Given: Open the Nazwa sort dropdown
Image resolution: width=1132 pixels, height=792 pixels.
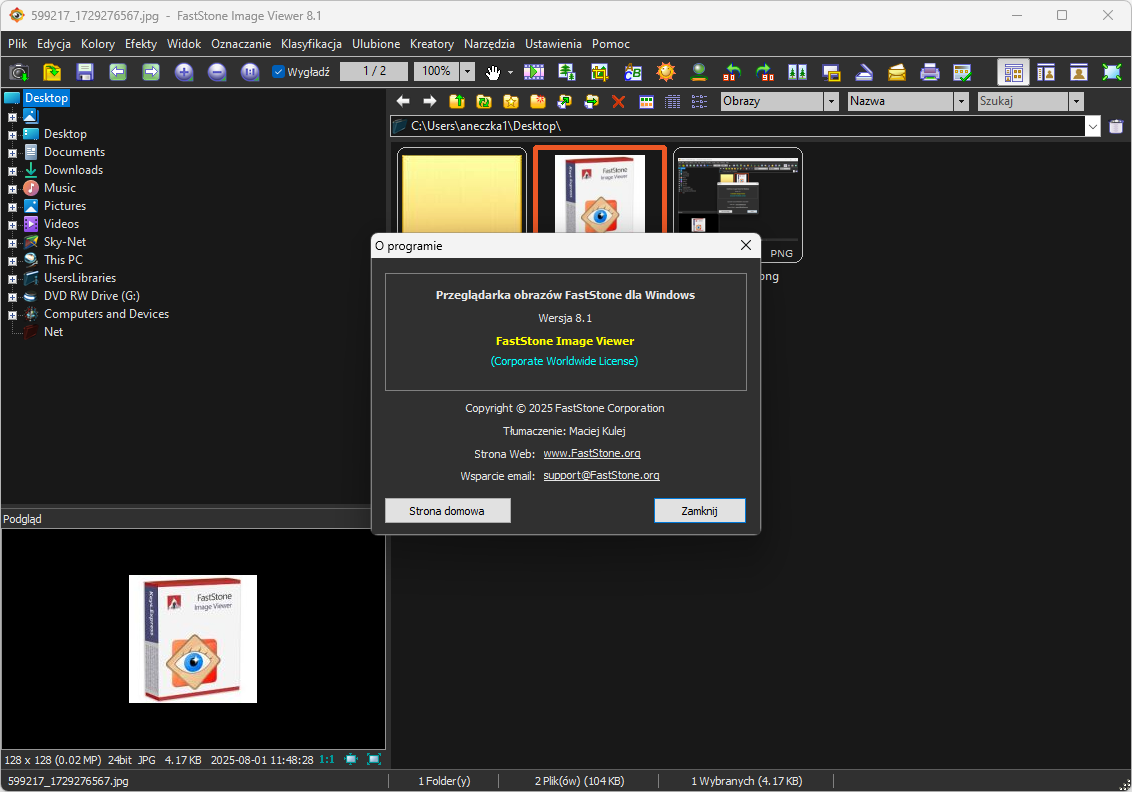Looking at the screenshot, I should coord(961,101).
